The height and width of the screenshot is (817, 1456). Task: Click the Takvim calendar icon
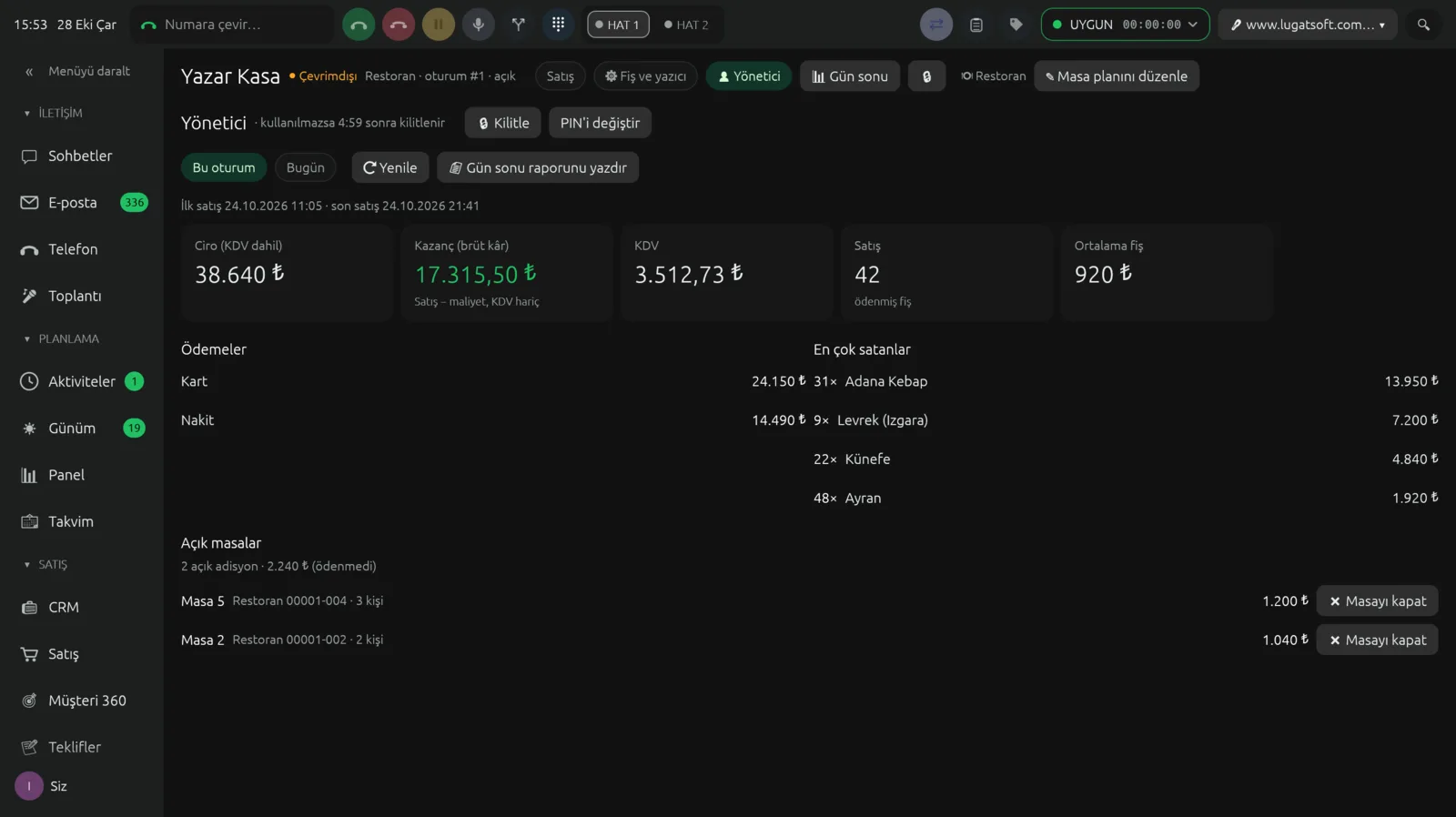click(x=29, y=521)
